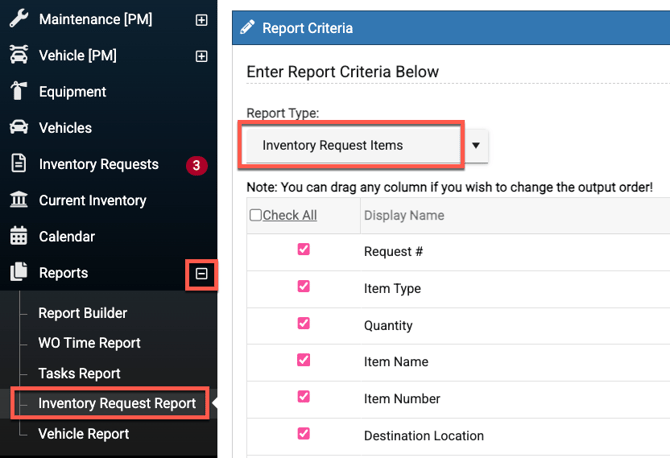Click the Inventory Requests document icon
670x458 pixels.
[x=18, y=164]
